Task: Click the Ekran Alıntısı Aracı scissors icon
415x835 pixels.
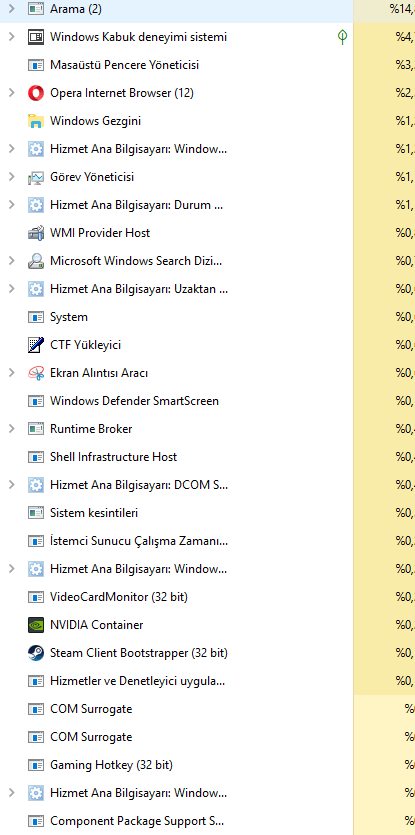Action: point(36,373)
